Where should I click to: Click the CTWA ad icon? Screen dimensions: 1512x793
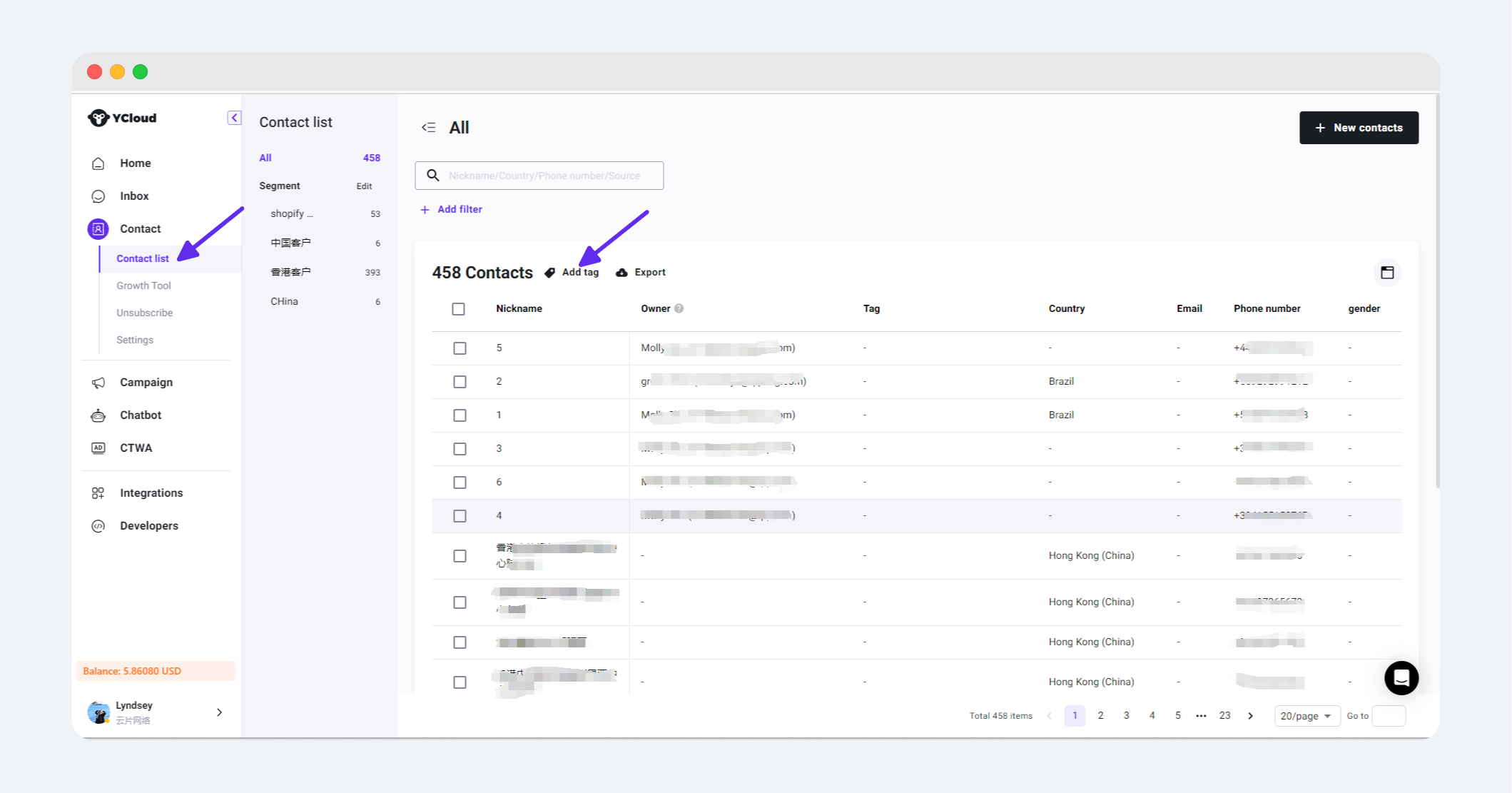click(98, 448)
